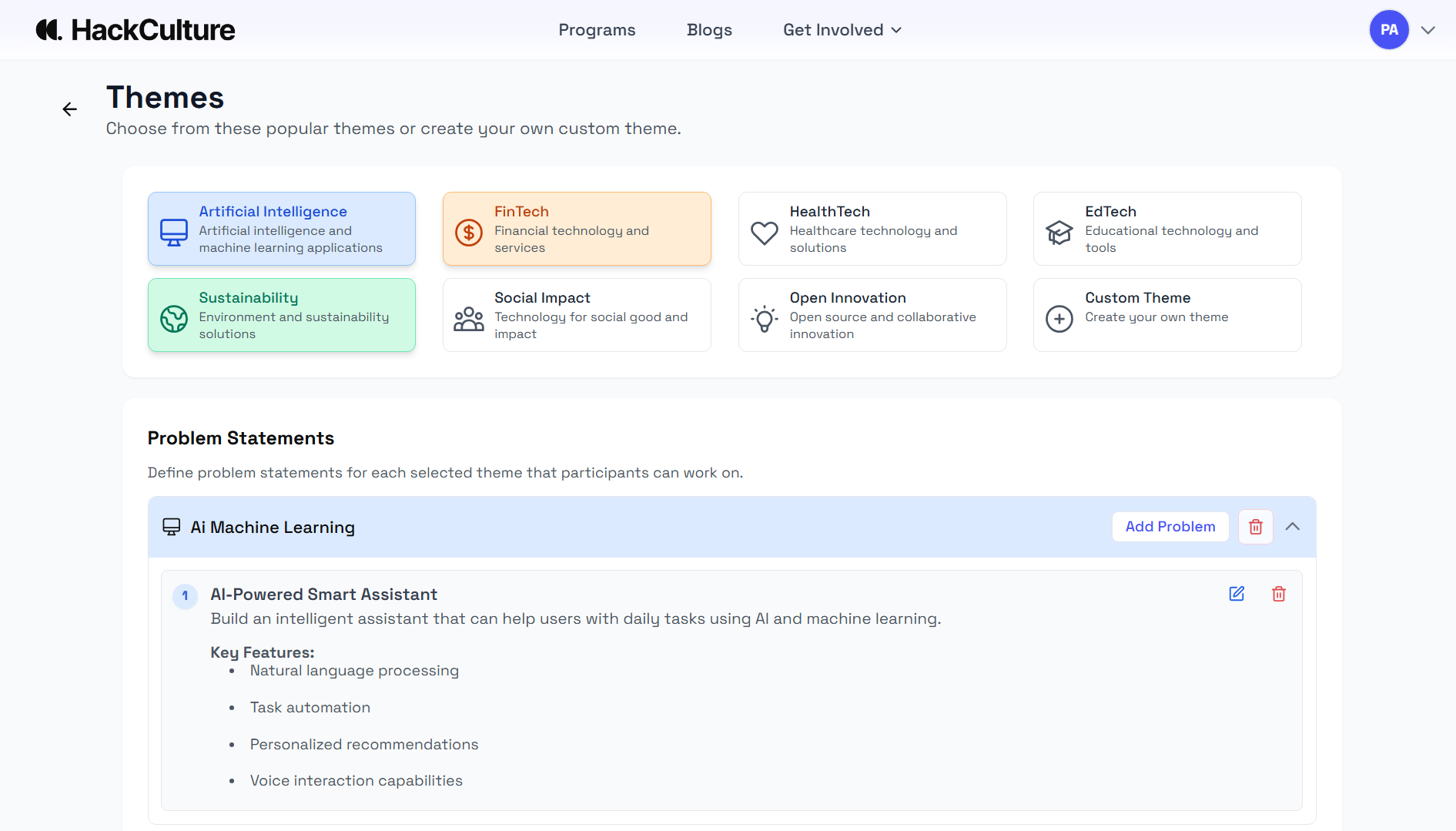Edit the AI-Powered Smart Assistant problem

click(x=1237, y=594)
